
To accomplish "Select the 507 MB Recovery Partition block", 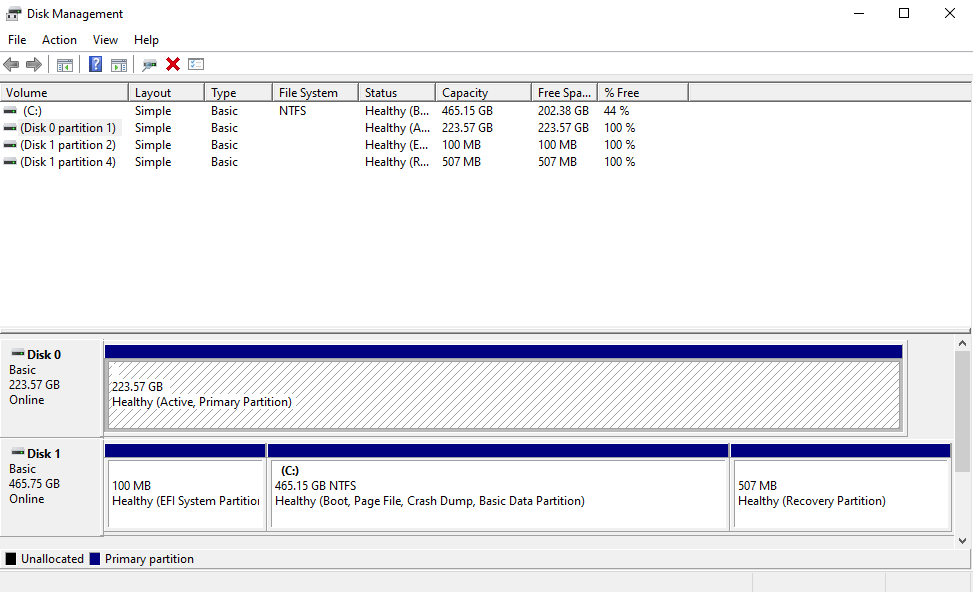I will (841, 493).
